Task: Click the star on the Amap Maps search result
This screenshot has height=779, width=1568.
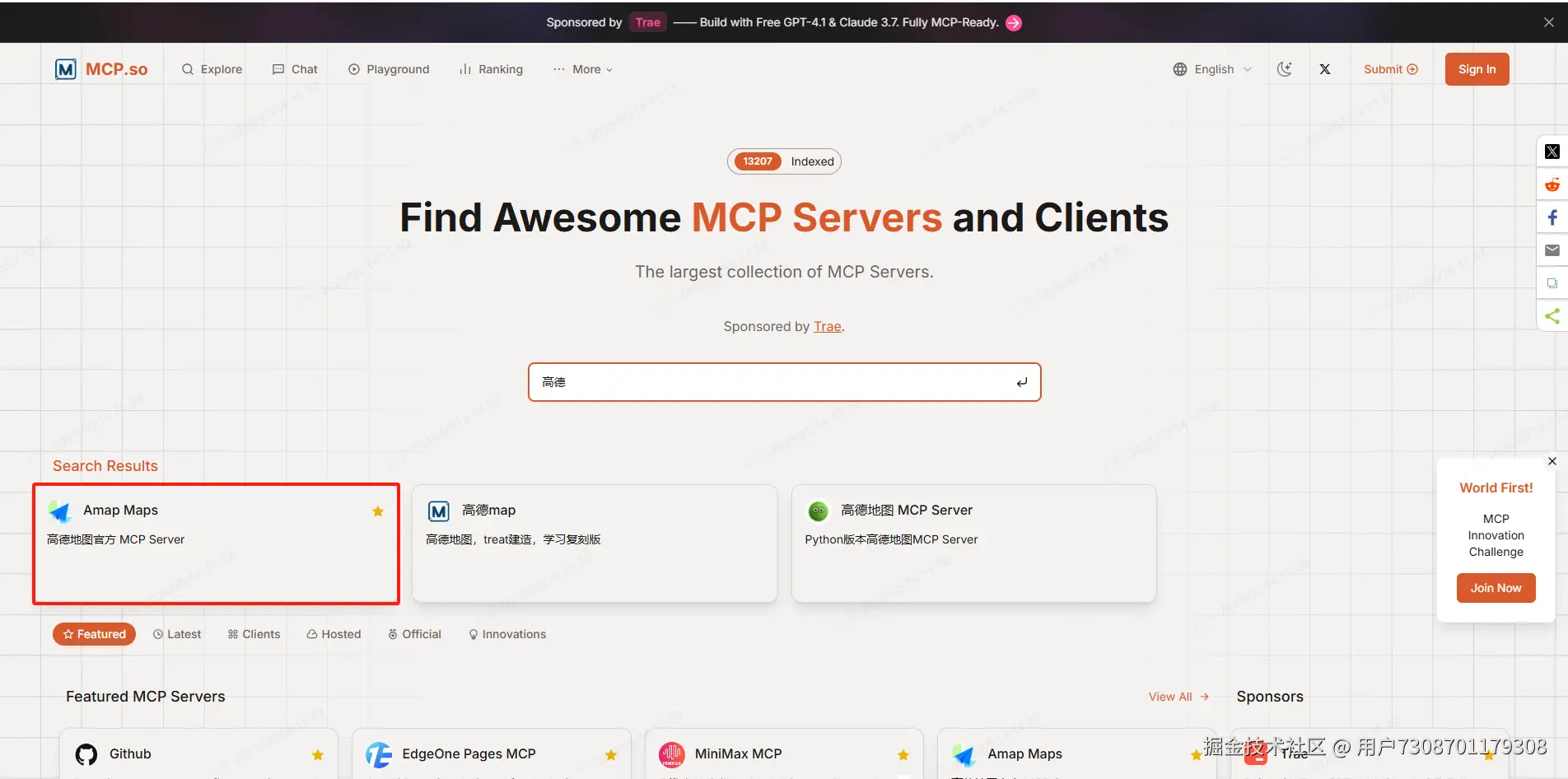Action: point(378,511)
